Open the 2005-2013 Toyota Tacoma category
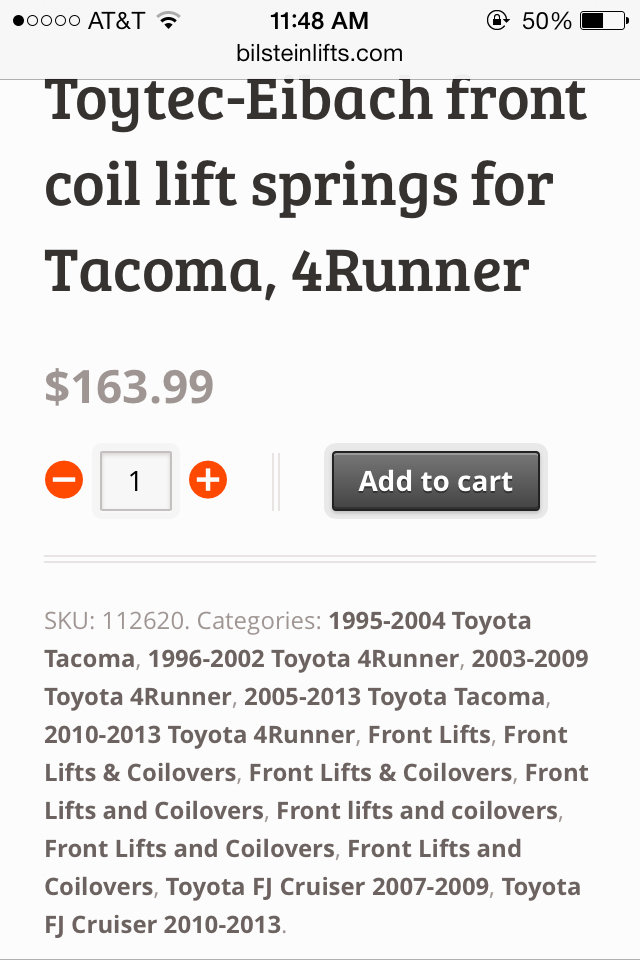Screen dimensions: 640x960 tap(394, 697)
